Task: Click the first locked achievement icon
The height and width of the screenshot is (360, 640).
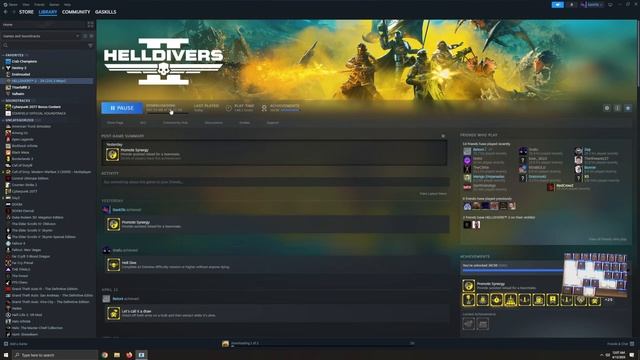Action: (469, 324)
